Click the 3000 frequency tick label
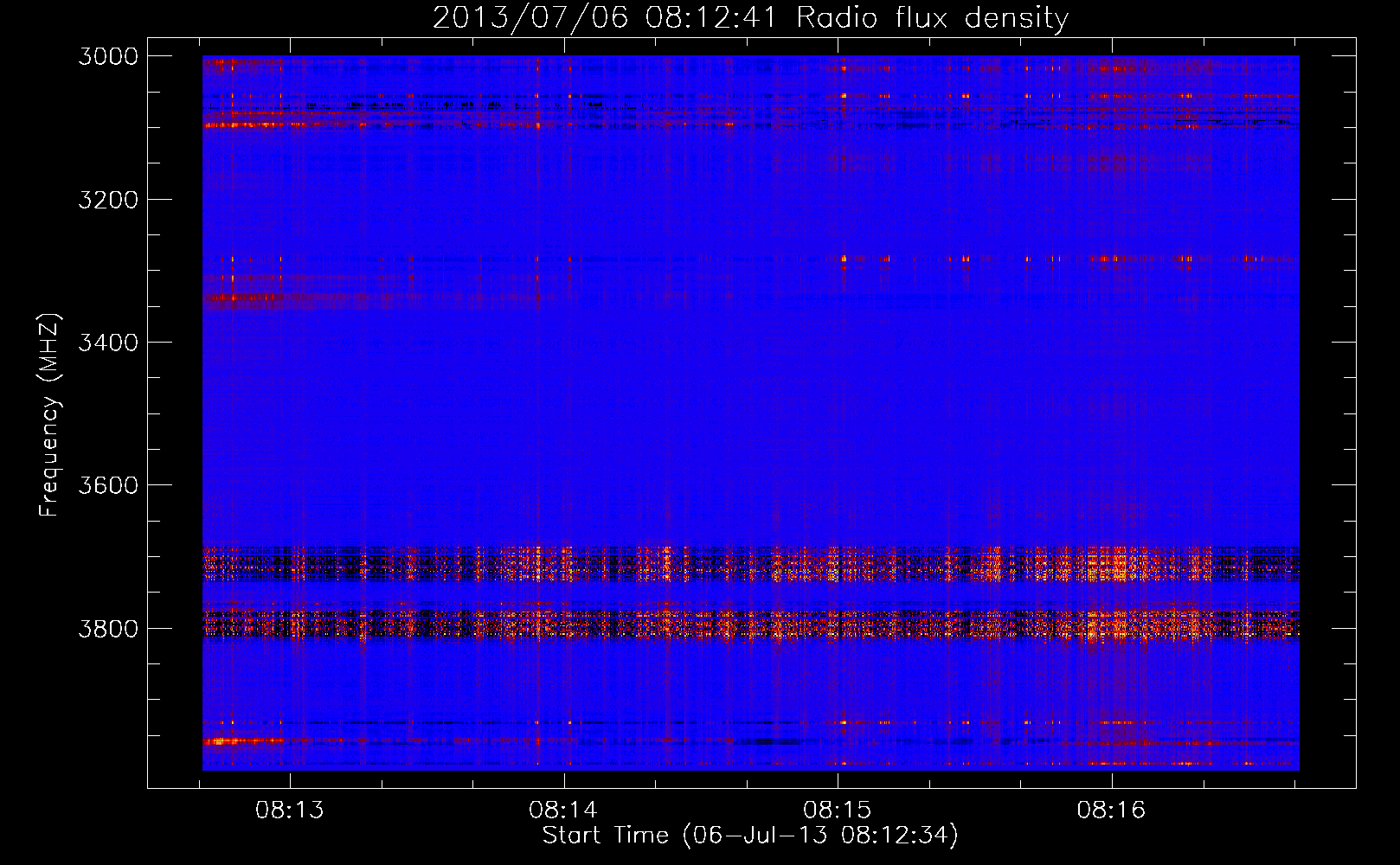Screen dimensions: 1400x865 click(108, 56)
